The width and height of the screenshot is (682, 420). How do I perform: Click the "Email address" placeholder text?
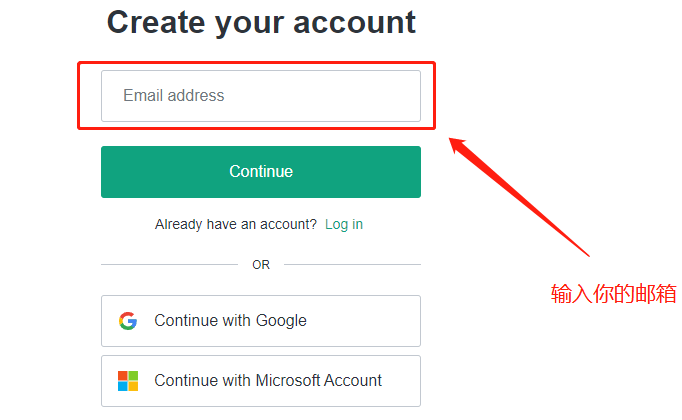(x=173, y=96)
